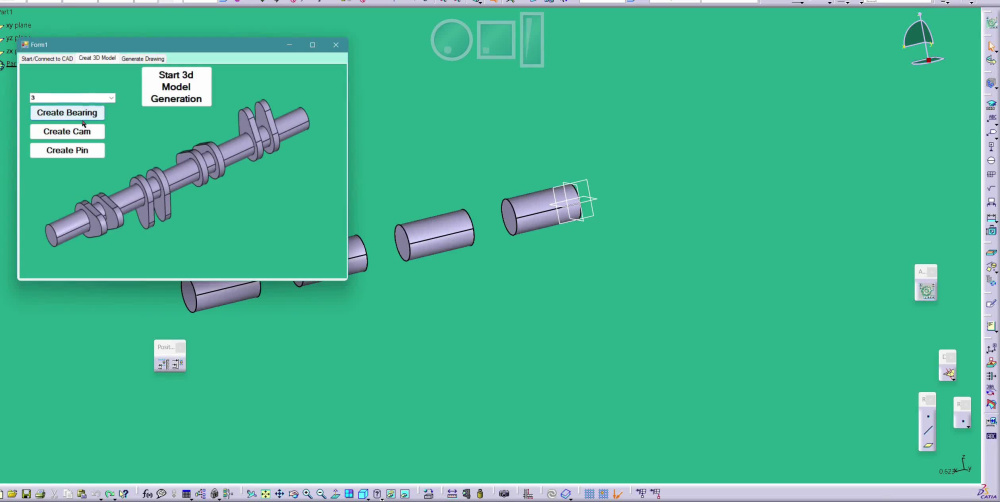The height and width of the screenshot is (502, 1000).
Task: Click the Zoom In magnifier
Action: [x=307, y=494]
